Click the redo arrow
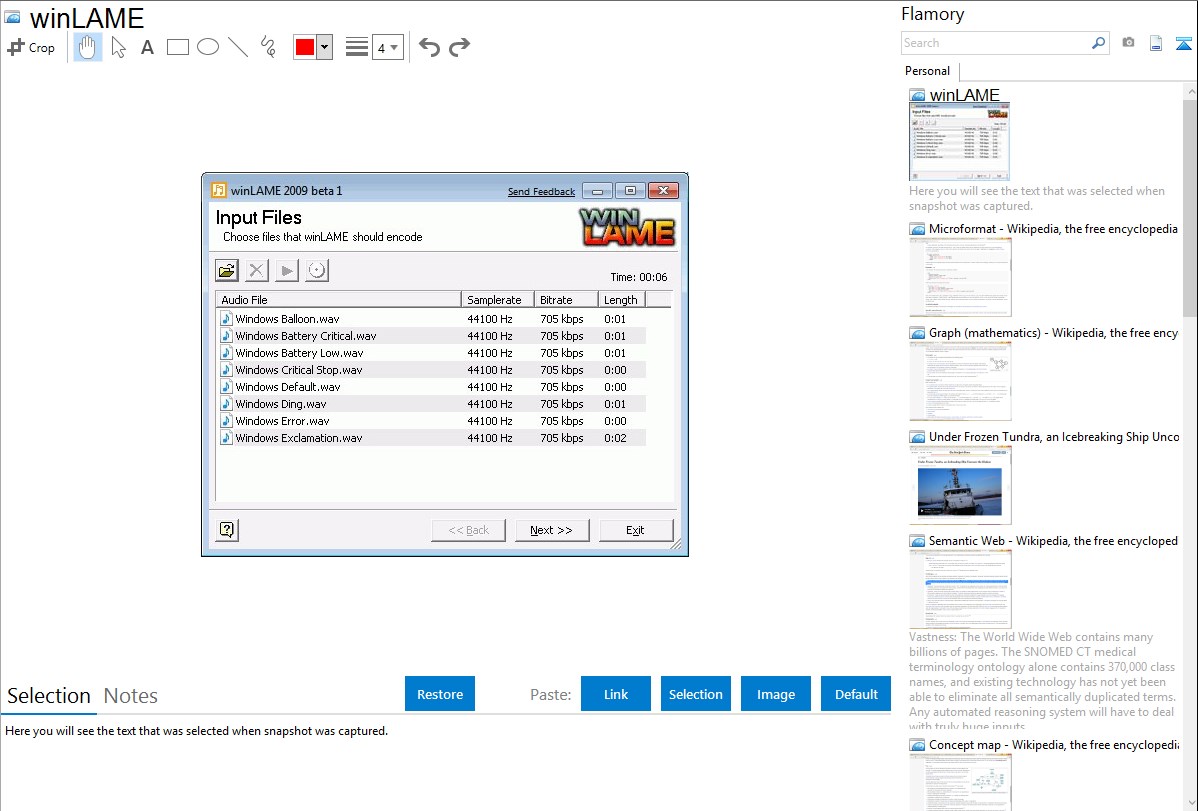 point(460,47)
